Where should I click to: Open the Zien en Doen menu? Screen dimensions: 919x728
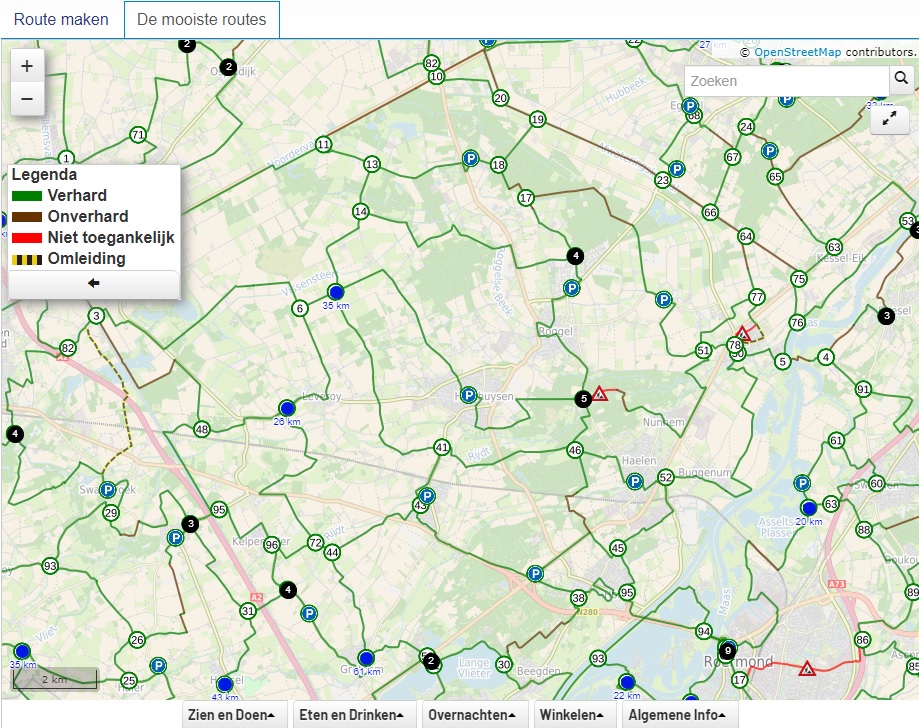pyautogui.click(x=232, y=714)
